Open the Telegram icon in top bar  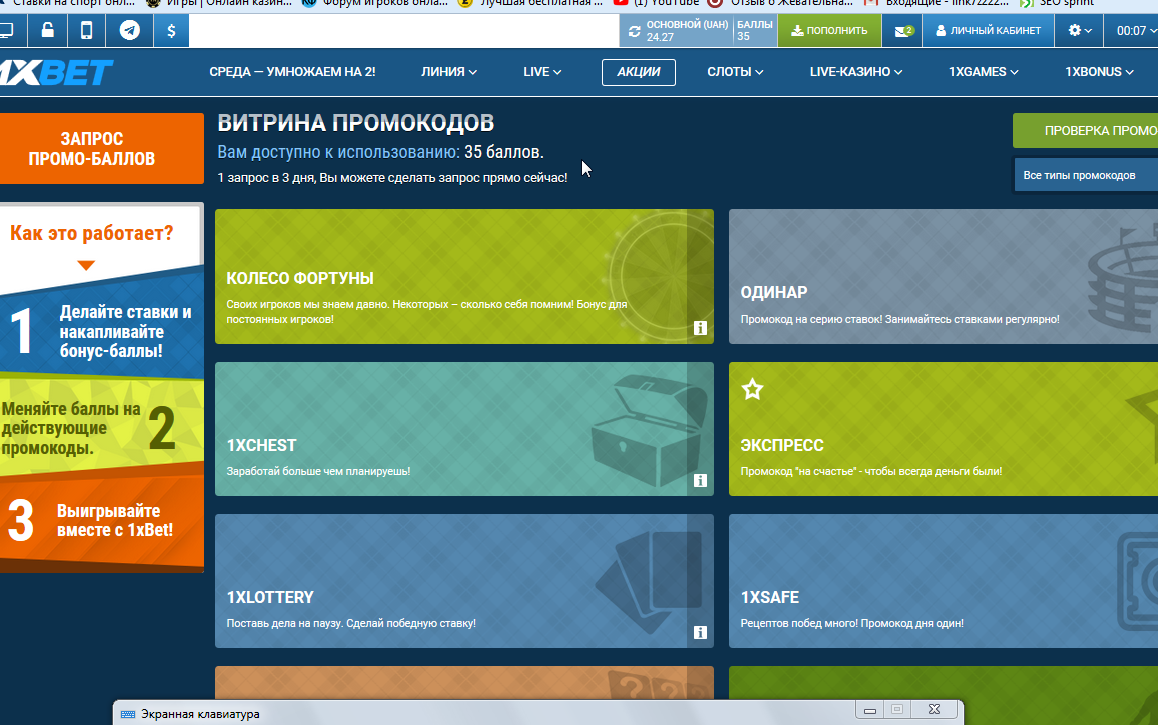(x=129, y=30)
